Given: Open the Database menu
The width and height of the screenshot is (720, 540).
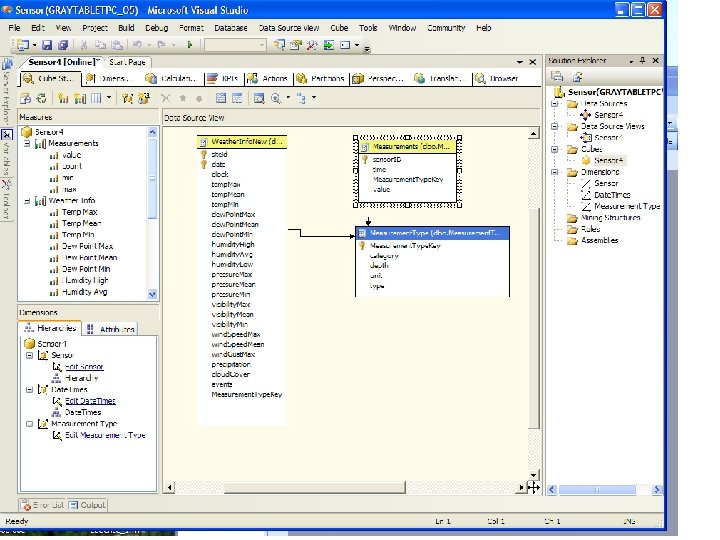Looking at the screenshot, I should click(x=231, y=28).
